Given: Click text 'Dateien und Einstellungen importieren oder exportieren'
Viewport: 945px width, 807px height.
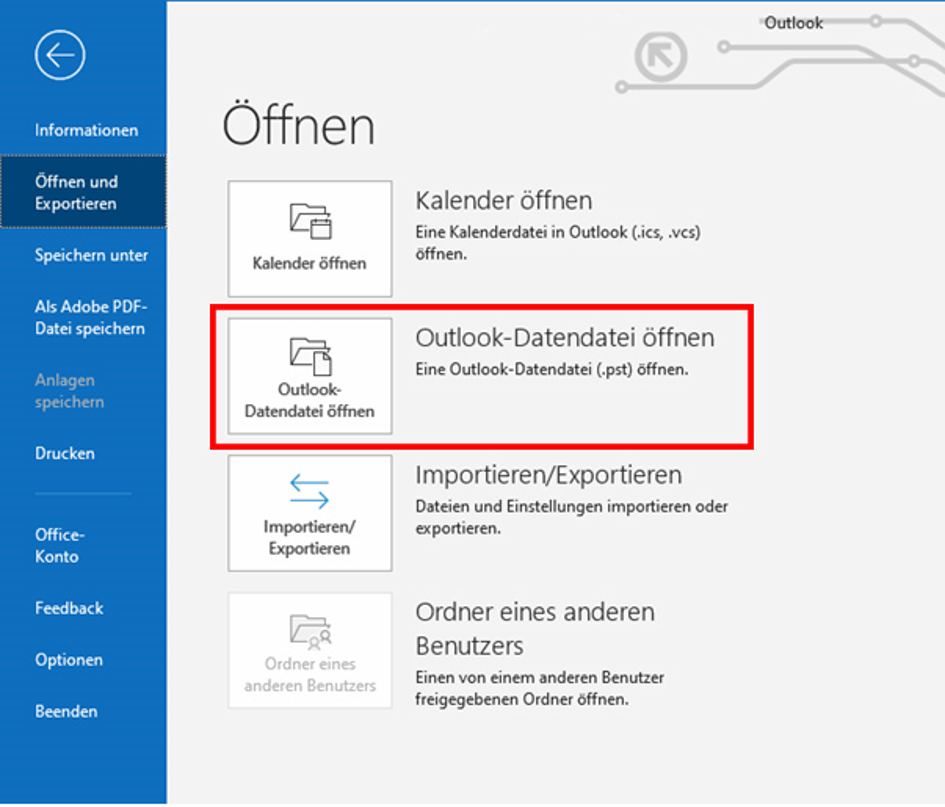Looking at the screenshot, I should point(571,517).
